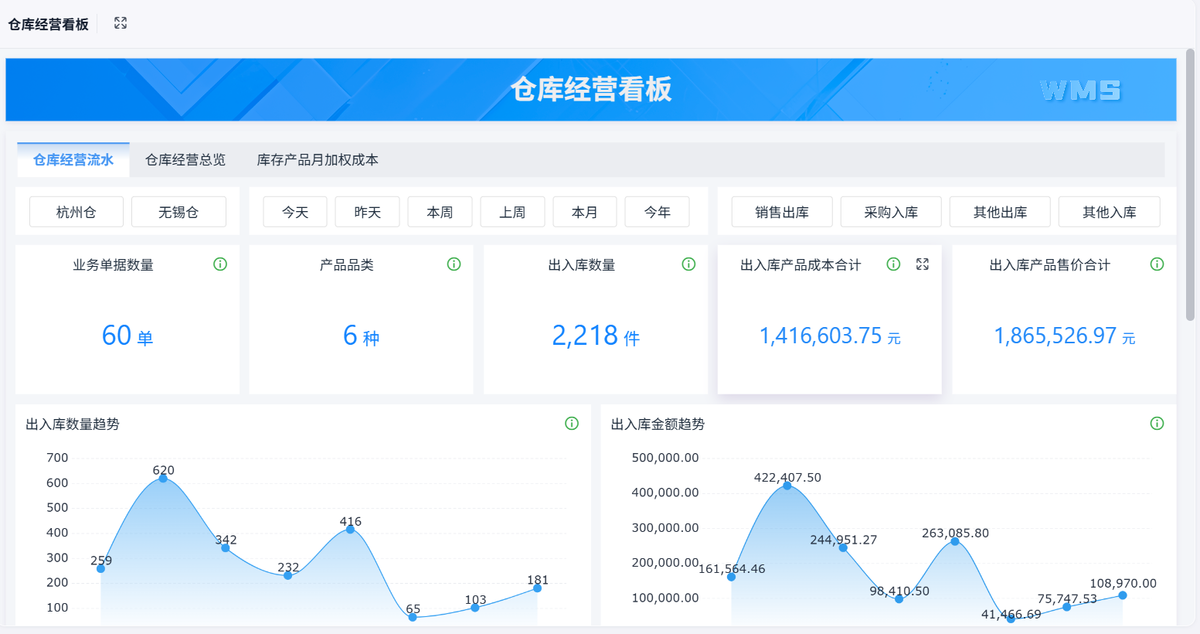Show info icon on 产品品类 card
The image size is (1200, 634).
click(x=454, y=264)
